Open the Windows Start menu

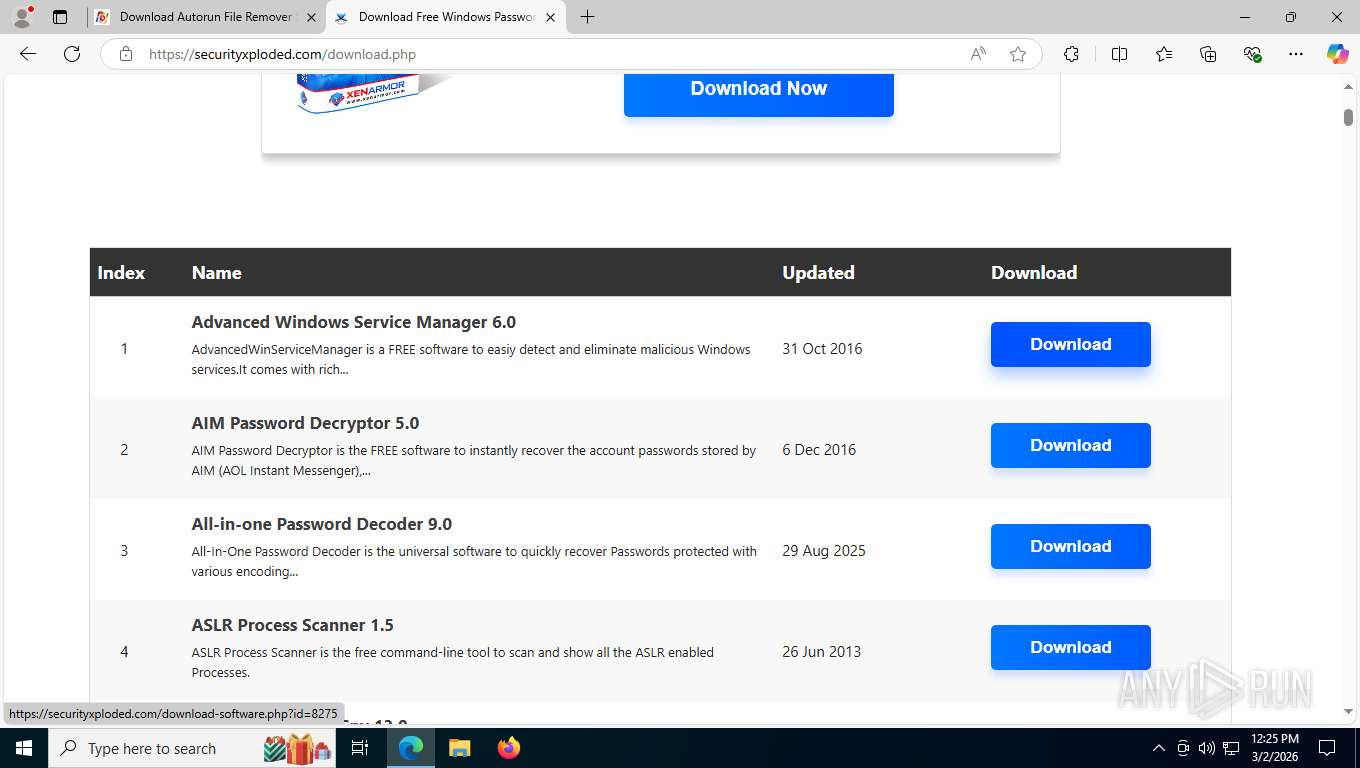point(24,748)
